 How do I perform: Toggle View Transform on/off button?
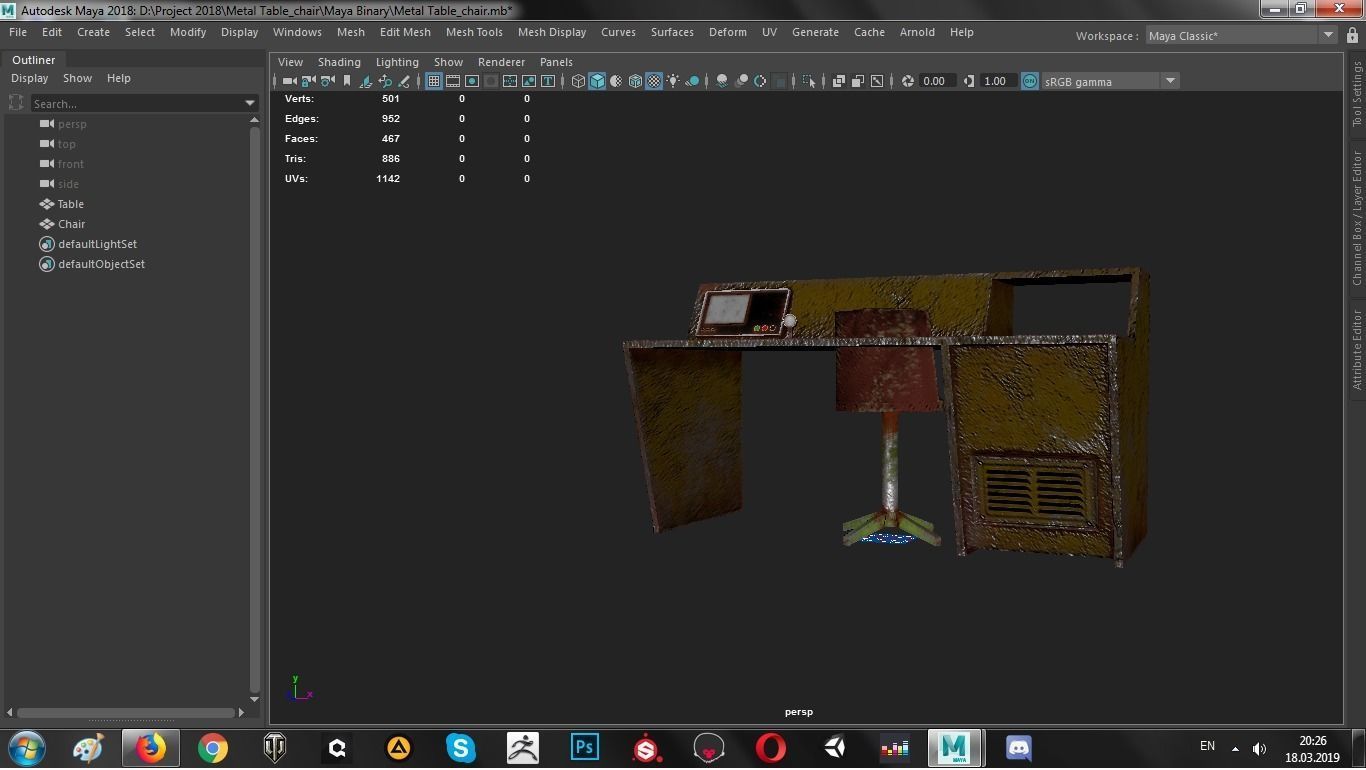tap(1029, 81)
